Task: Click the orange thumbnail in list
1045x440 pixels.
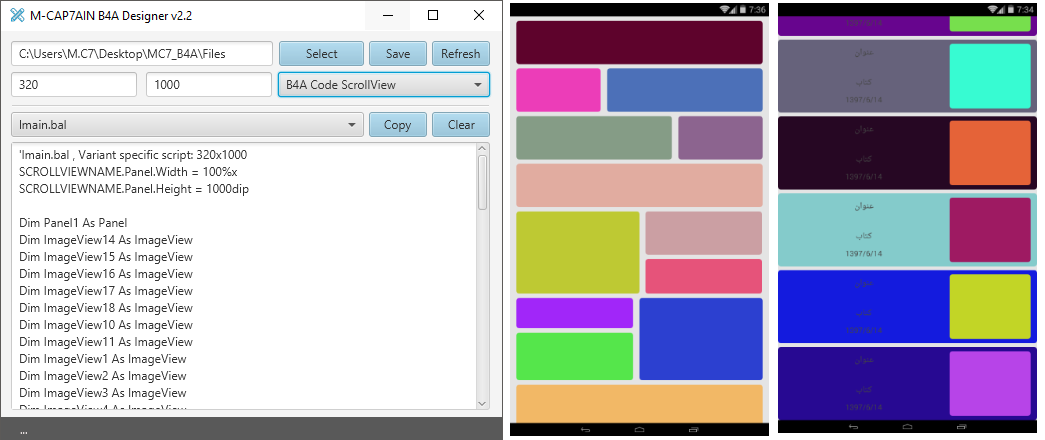Action: tap(989, 153)
